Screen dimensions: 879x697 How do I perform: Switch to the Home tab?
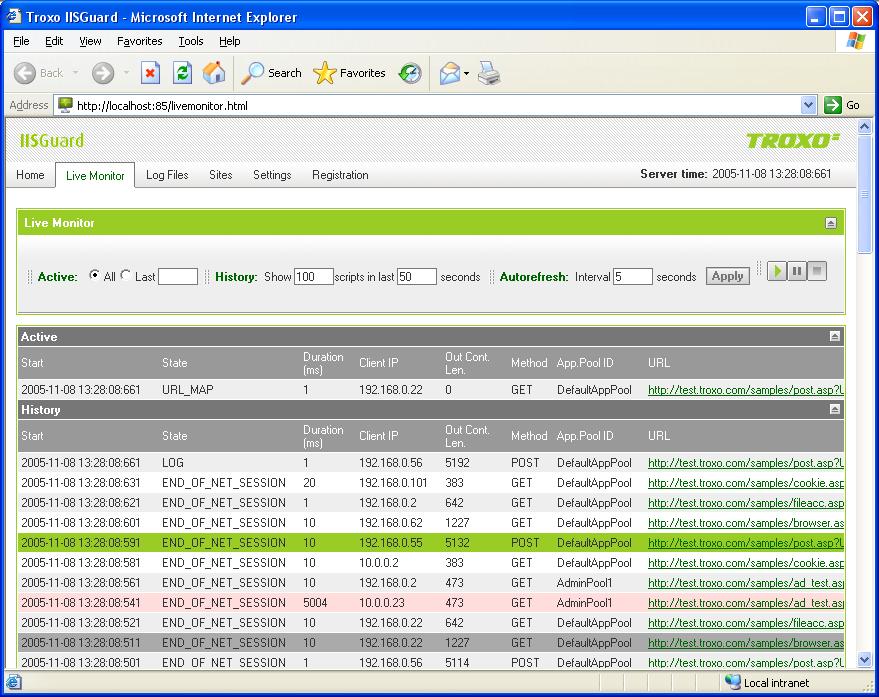click(x=30, y=175)
